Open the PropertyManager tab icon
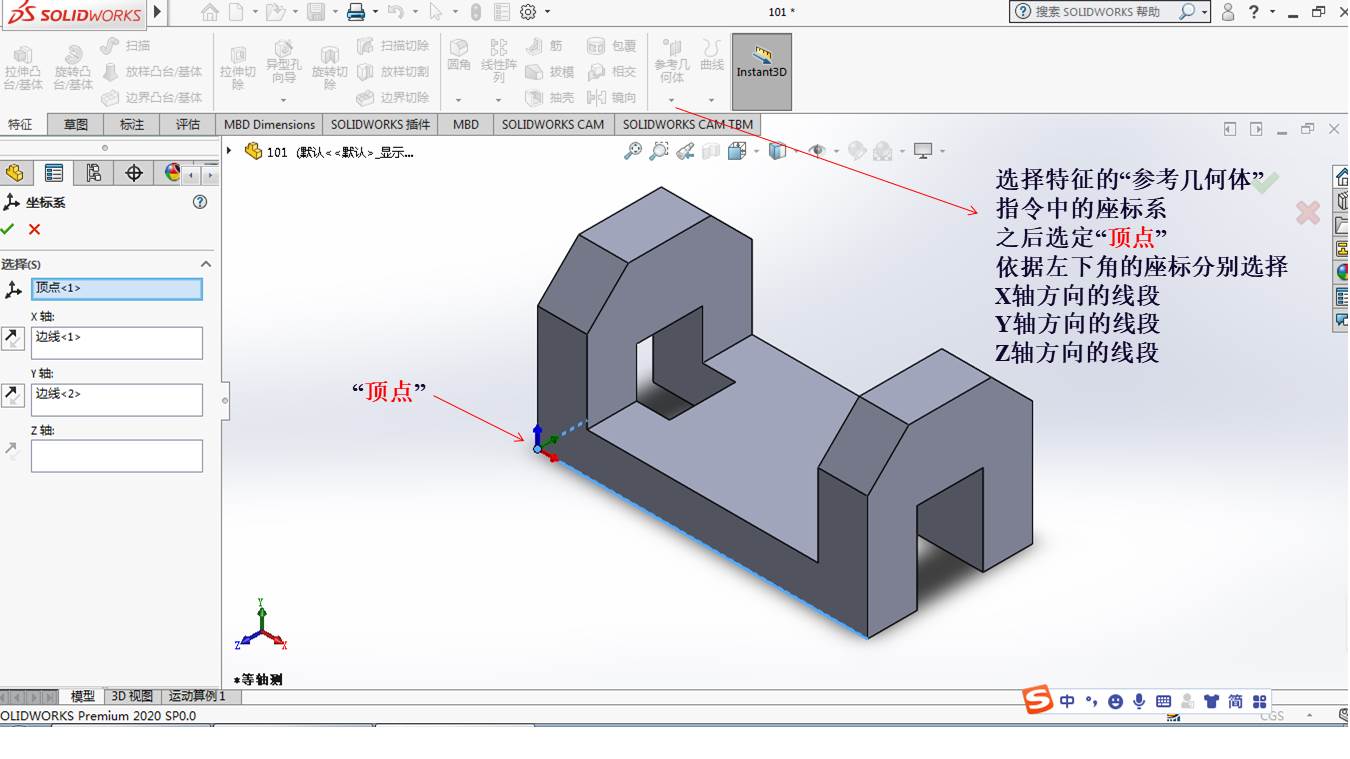The width and height of the screenshot is (1350, 759). click(x=54, y=173)
